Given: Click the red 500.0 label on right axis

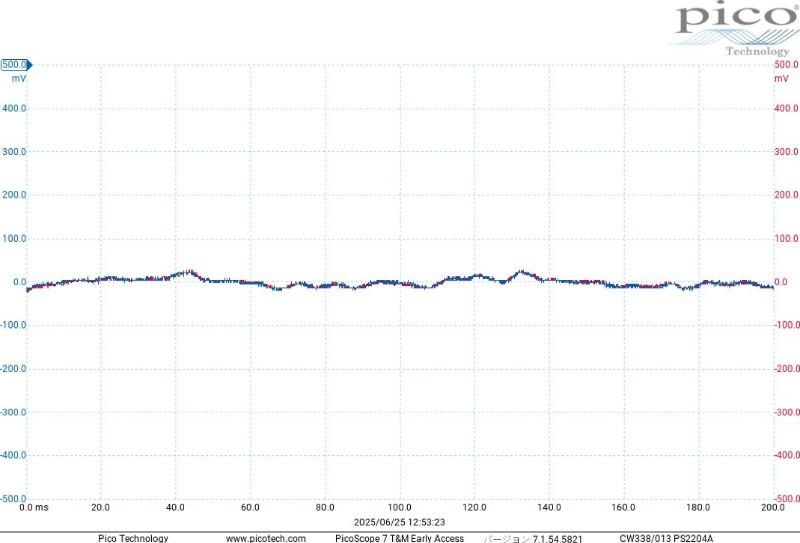Looking at the screenshot, I should pyautogui.click(x=787, y=65).
